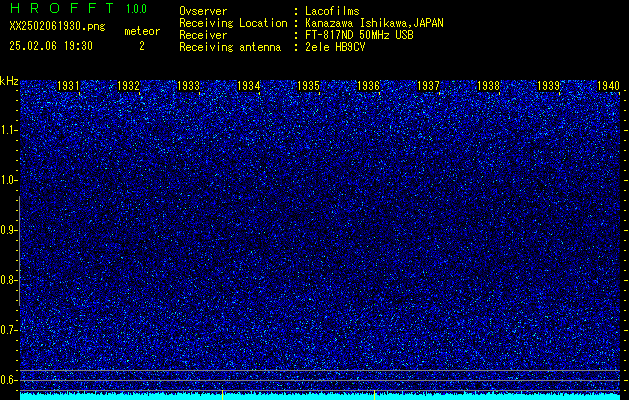Click the meteor count label
Viewport: 629px width, 400px height.
coord(142,31)
